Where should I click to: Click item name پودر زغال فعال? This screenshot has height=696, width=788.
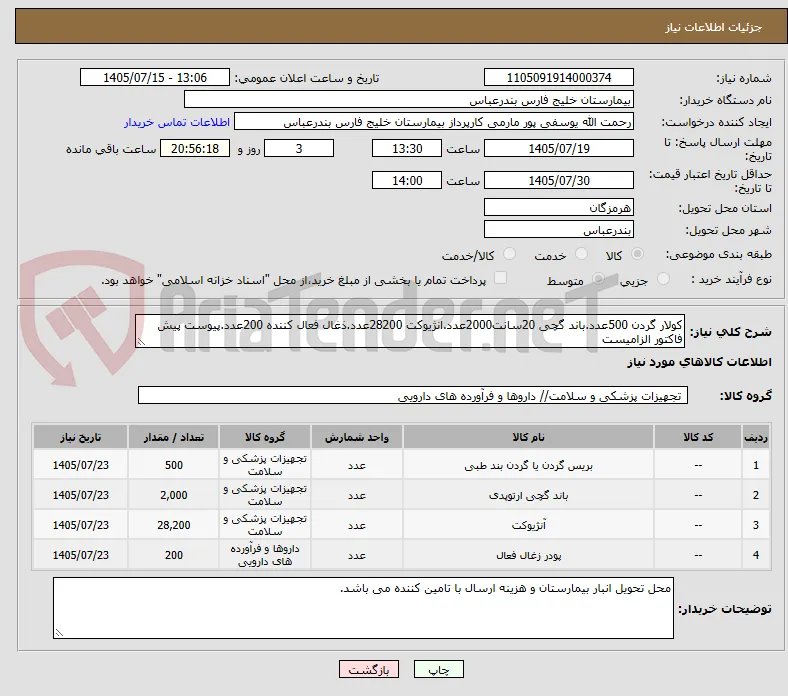528,555
